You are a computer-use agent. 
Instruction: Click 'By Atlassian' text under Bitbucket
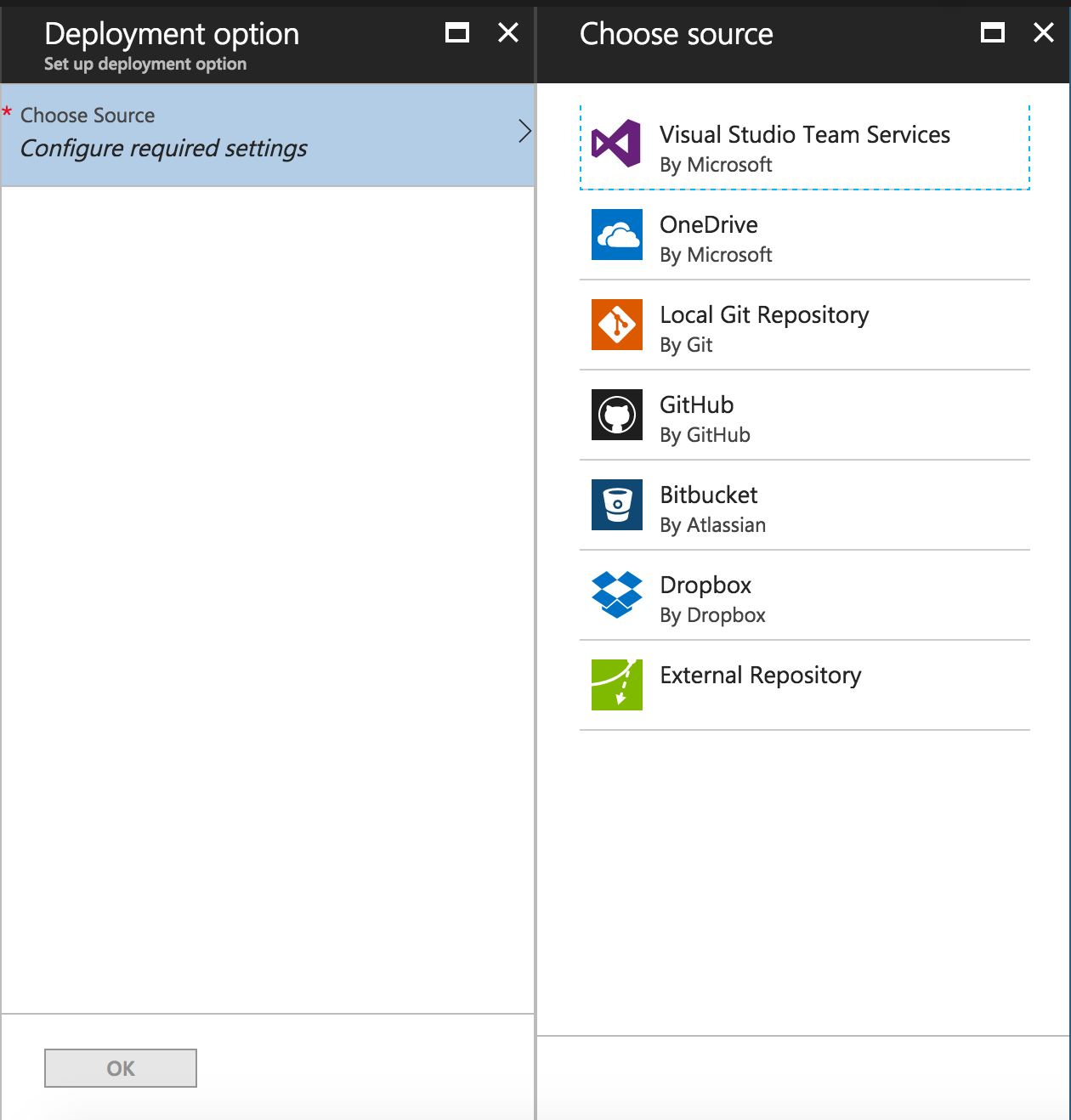(x=713, y=525)
